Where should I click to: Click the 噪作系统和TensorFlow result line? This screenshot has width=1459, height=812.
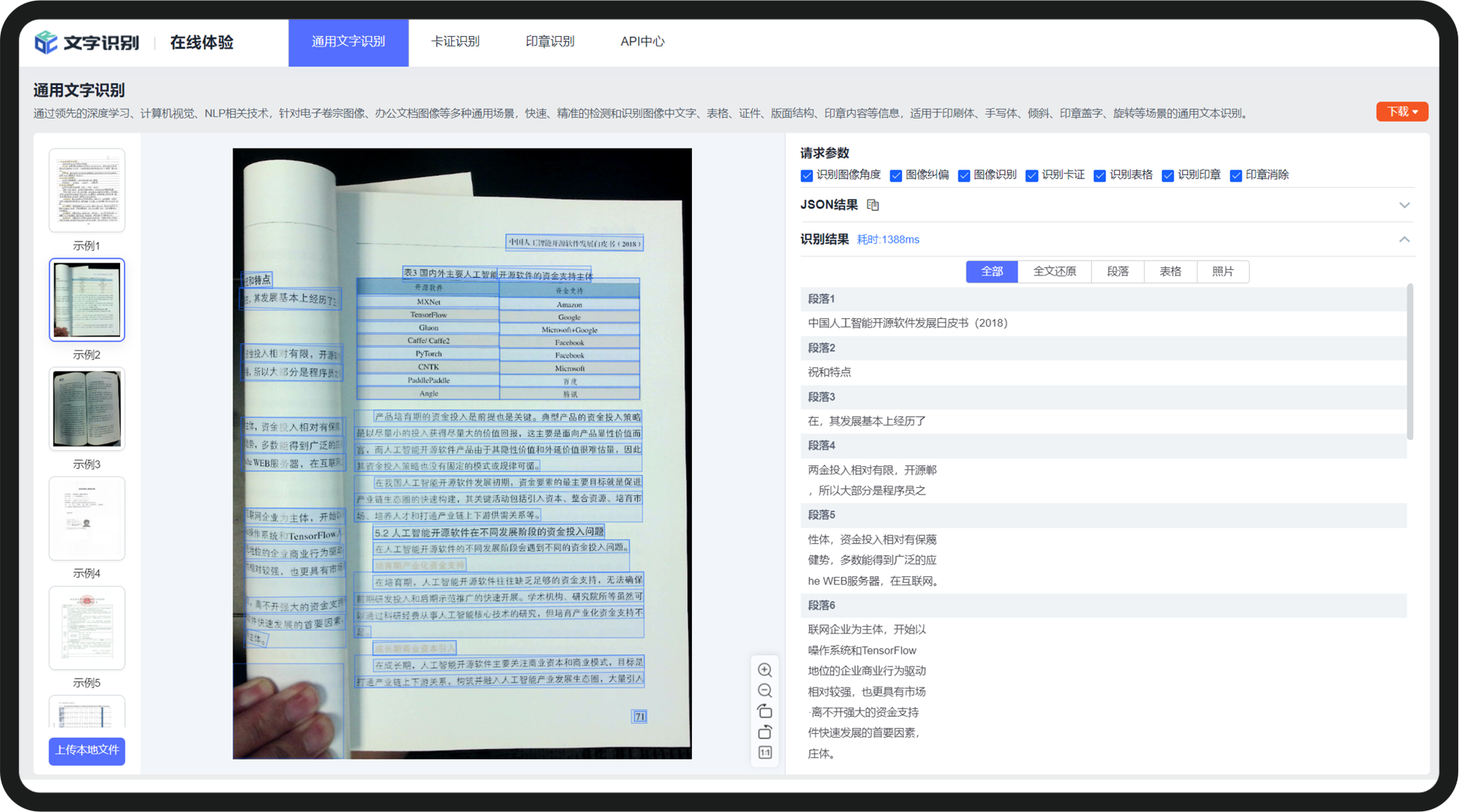click(x=862, y=651)
